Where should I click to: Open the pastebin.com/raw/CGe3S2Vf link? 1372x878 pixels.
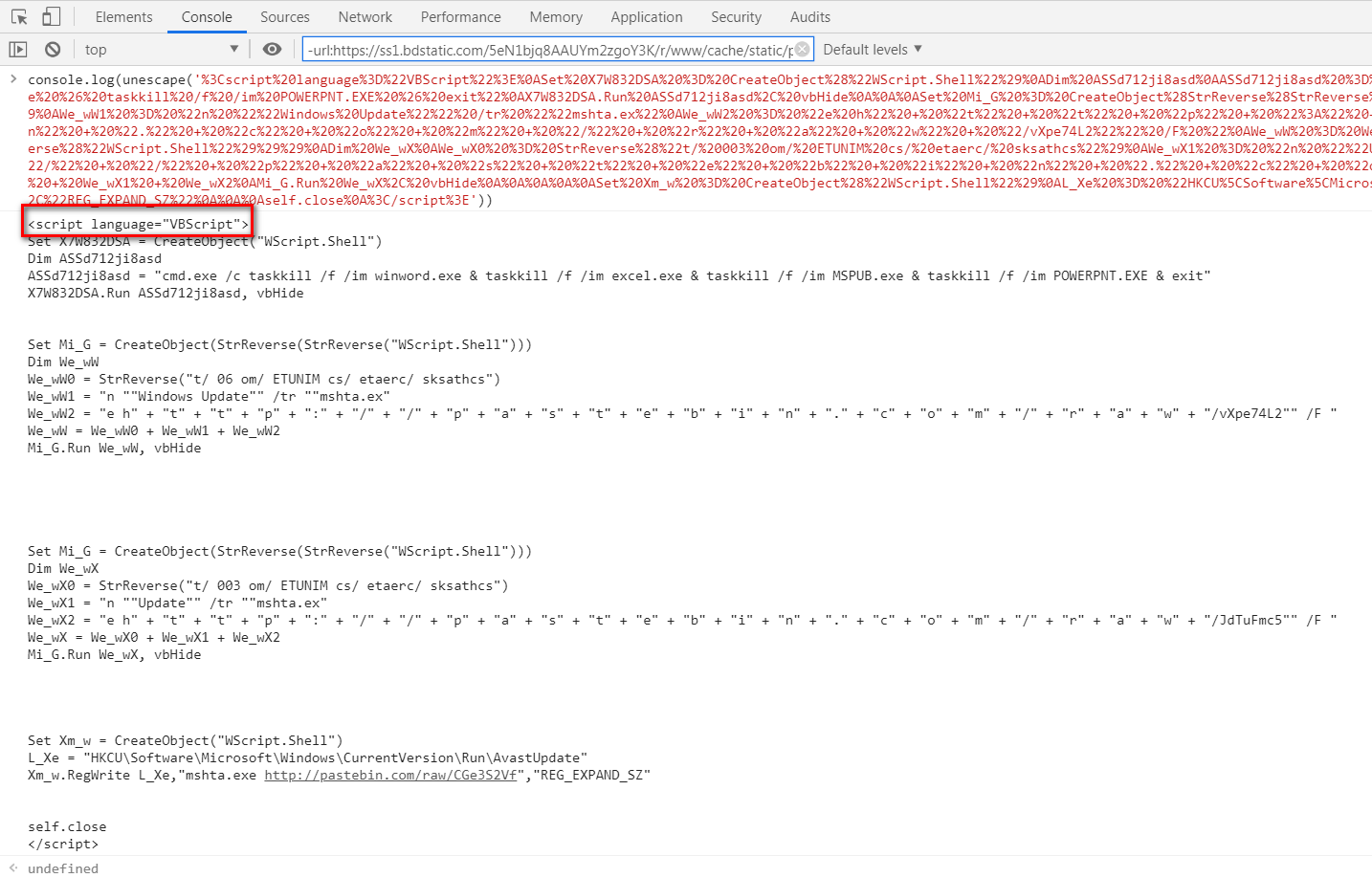(390, 775)
